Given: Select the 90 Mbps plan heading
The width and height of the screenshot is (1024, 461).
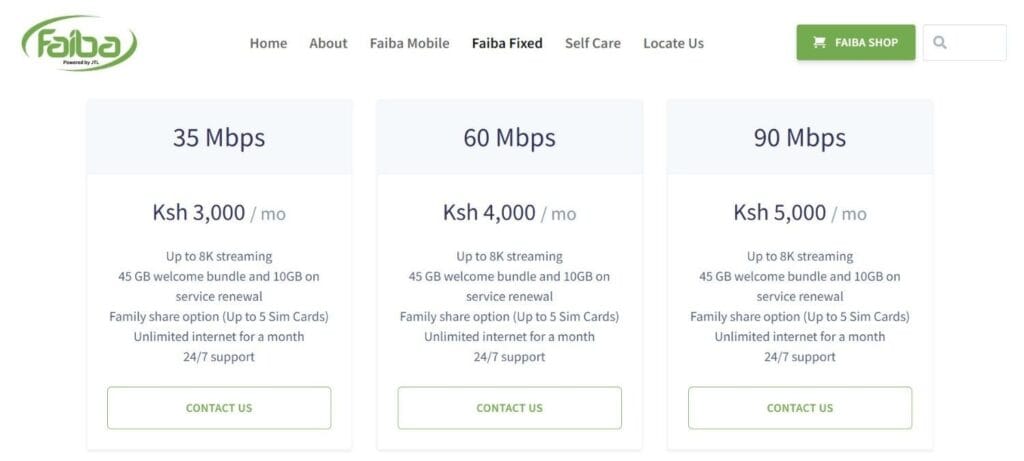Looking at the screenshot, I should (x=800, y=138).
